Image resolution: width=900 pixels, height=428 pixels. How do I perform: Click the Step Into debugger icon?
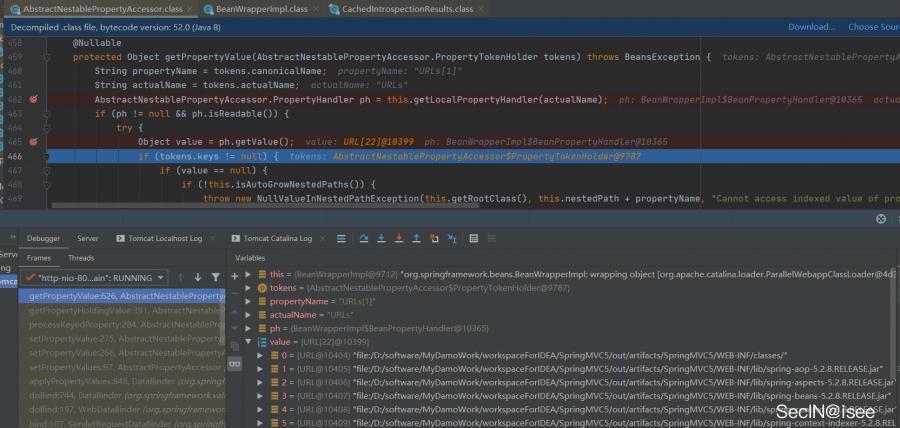click(x=381, y=239)
